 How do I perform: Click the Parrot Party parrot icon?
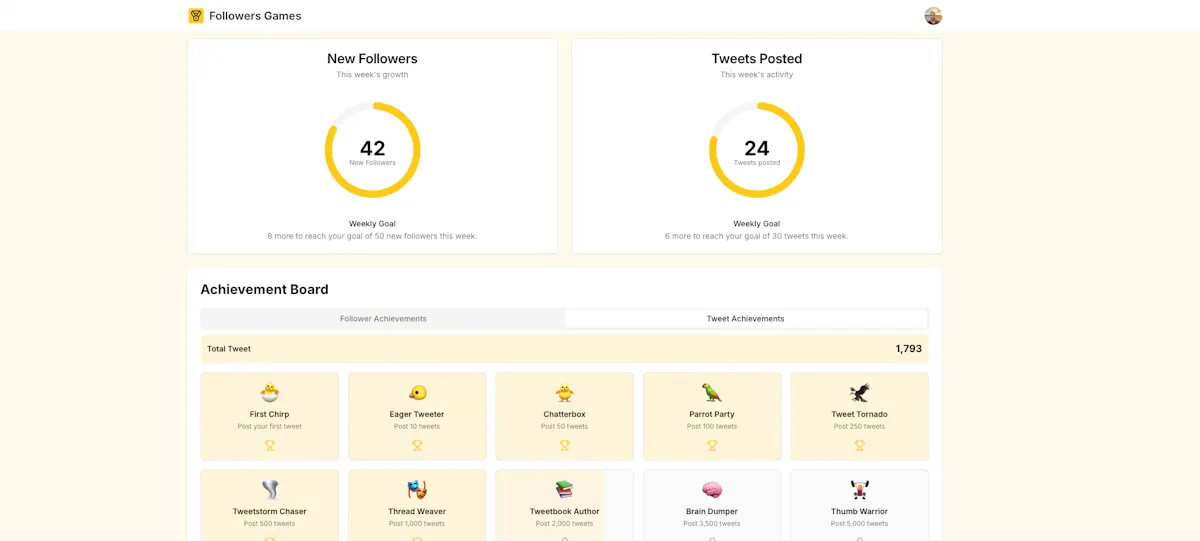coord(712,393)
